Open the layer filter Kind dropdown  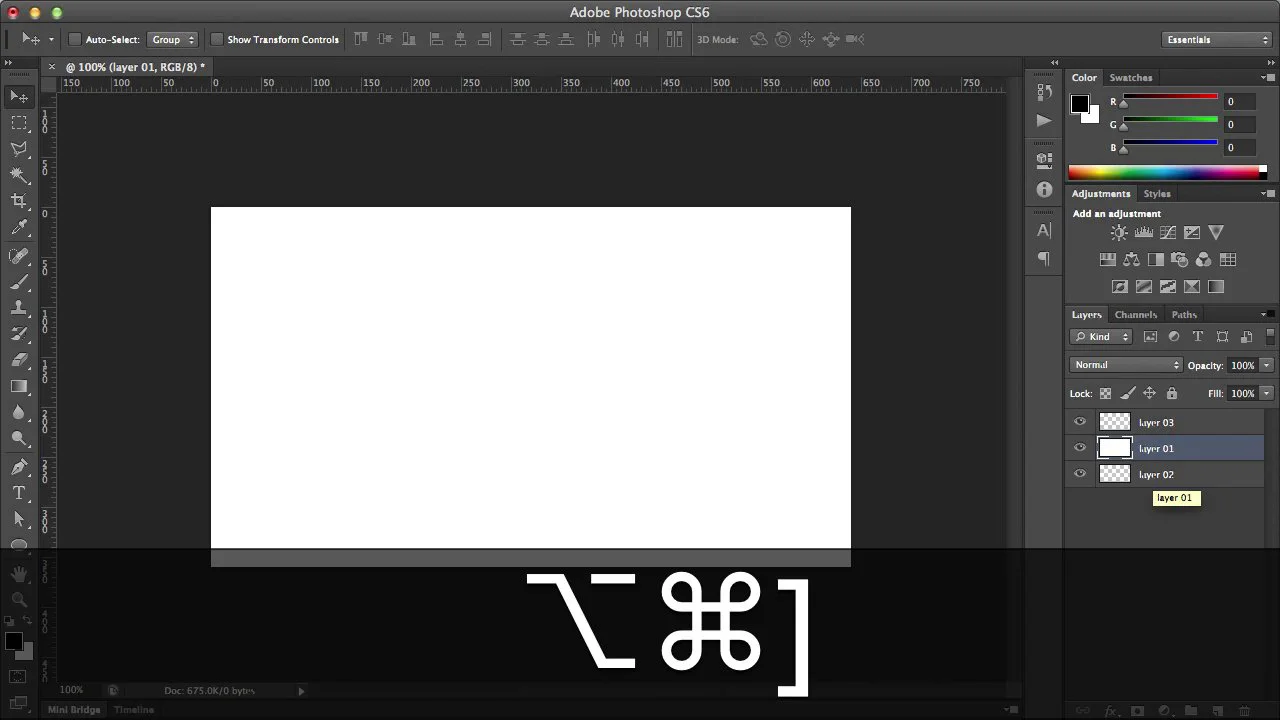point(1101,337)
